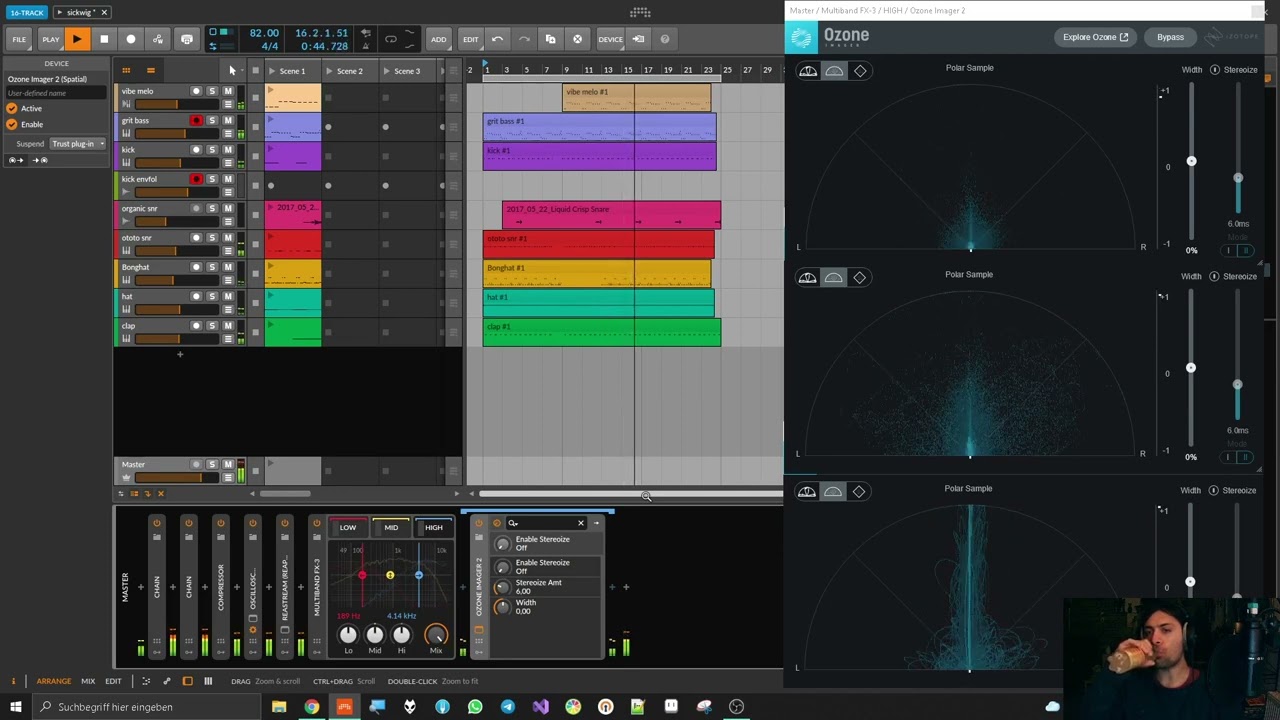1280x720 pixels.
Task: Select the LOW band tab in Multiband FX-3
Action: (347, 527)
